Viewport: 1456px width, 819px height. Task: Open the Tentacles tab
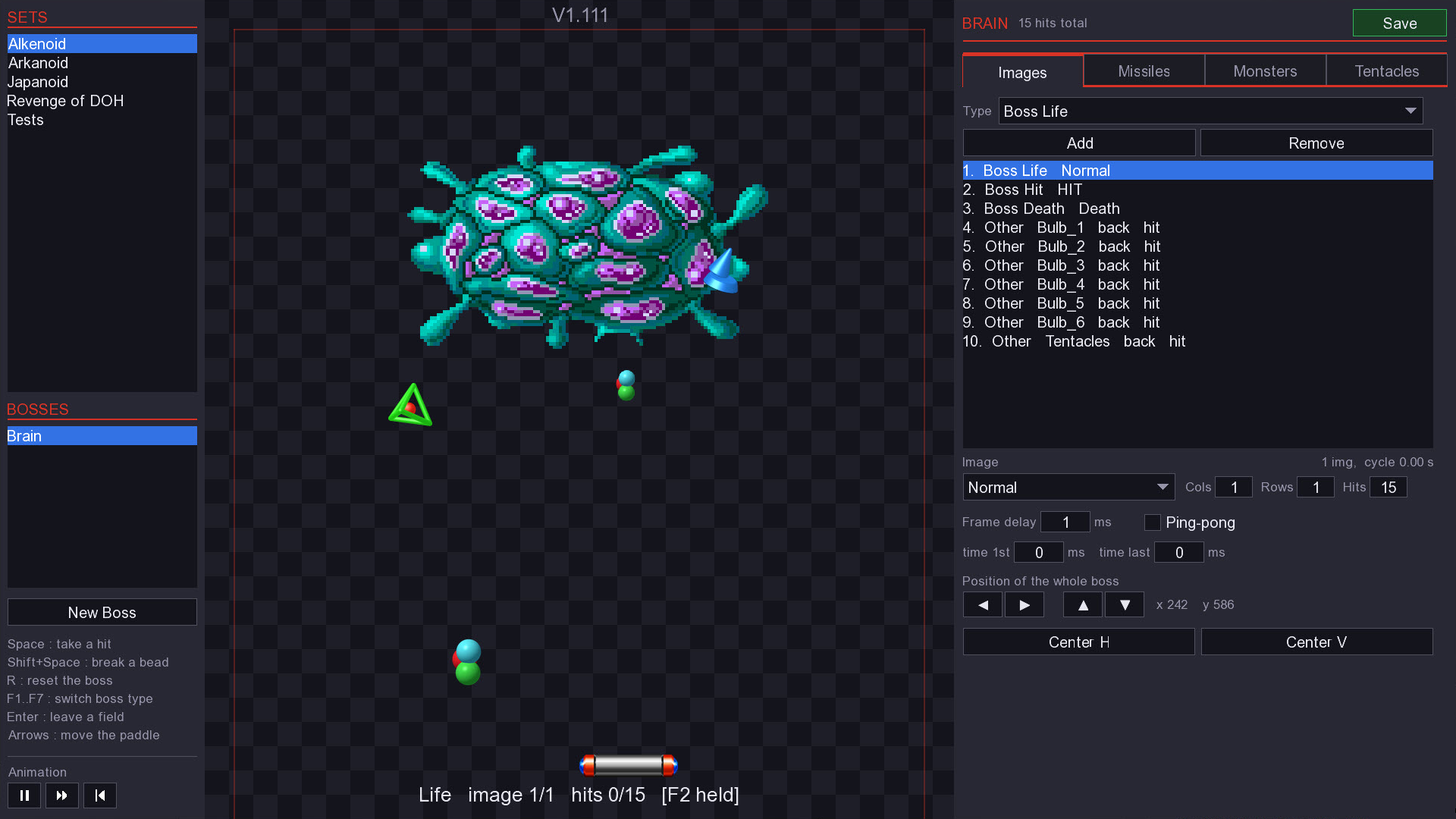(1386, 71)
